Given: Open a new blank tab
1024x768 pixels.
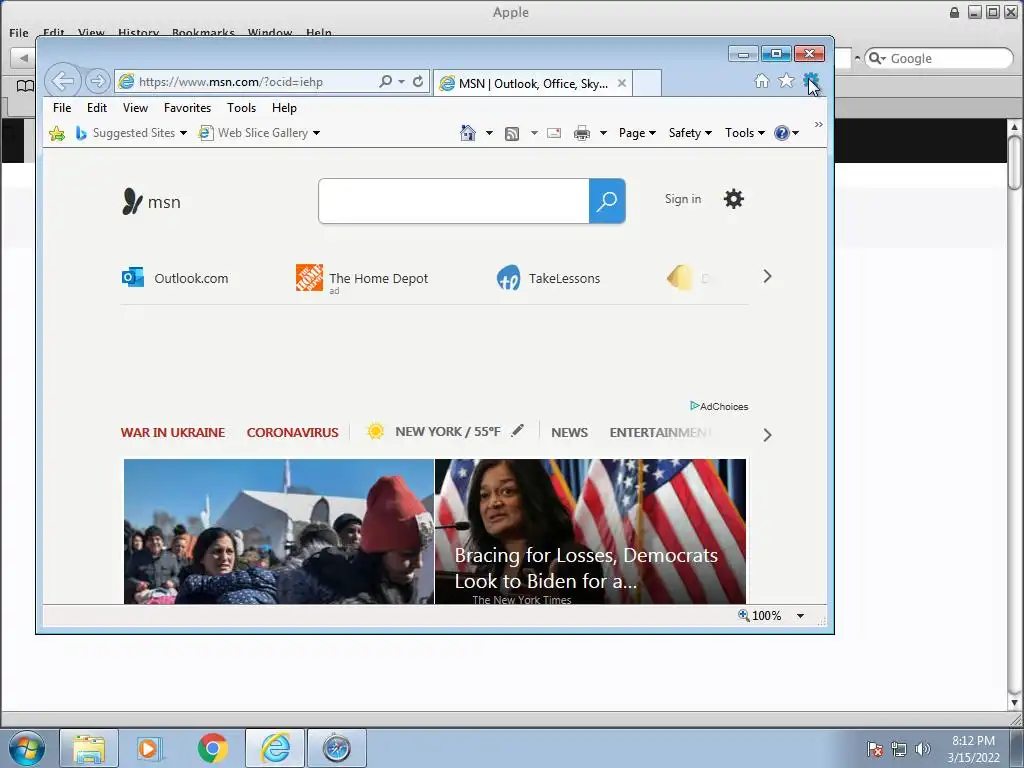Looking at the screenshot, I should click(x=647, y=84).
